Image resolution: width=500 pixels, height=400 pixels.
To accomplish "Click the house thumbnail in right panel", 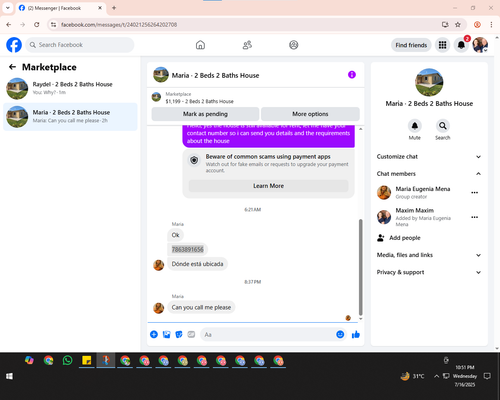I will tap(429, 82).
